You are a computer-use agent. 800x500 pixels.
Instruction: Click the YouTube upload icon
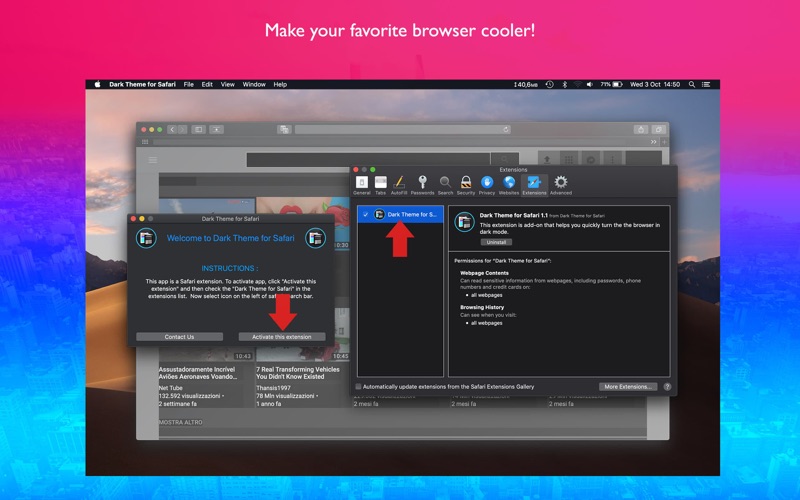coord(546,160)
